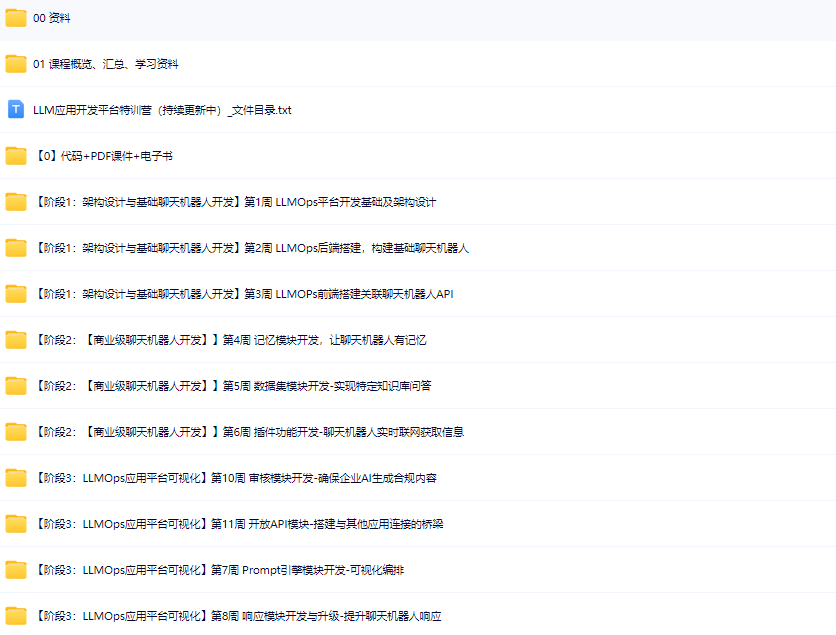Click folder icon for 第10周 审核模块开发
836x635 pixels.
pyautogui.click(x=16, y=478)
